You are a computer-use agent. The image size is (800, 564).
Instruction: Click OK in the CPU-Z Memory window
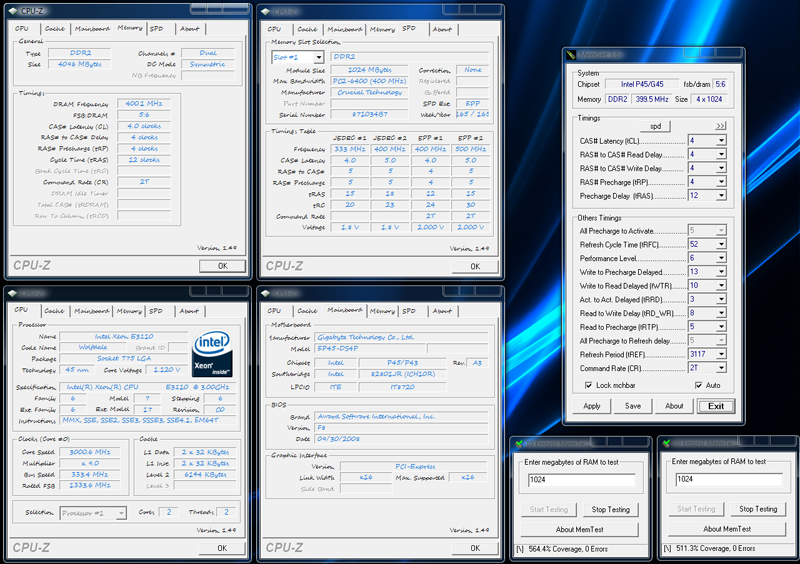tap(222, 266)
